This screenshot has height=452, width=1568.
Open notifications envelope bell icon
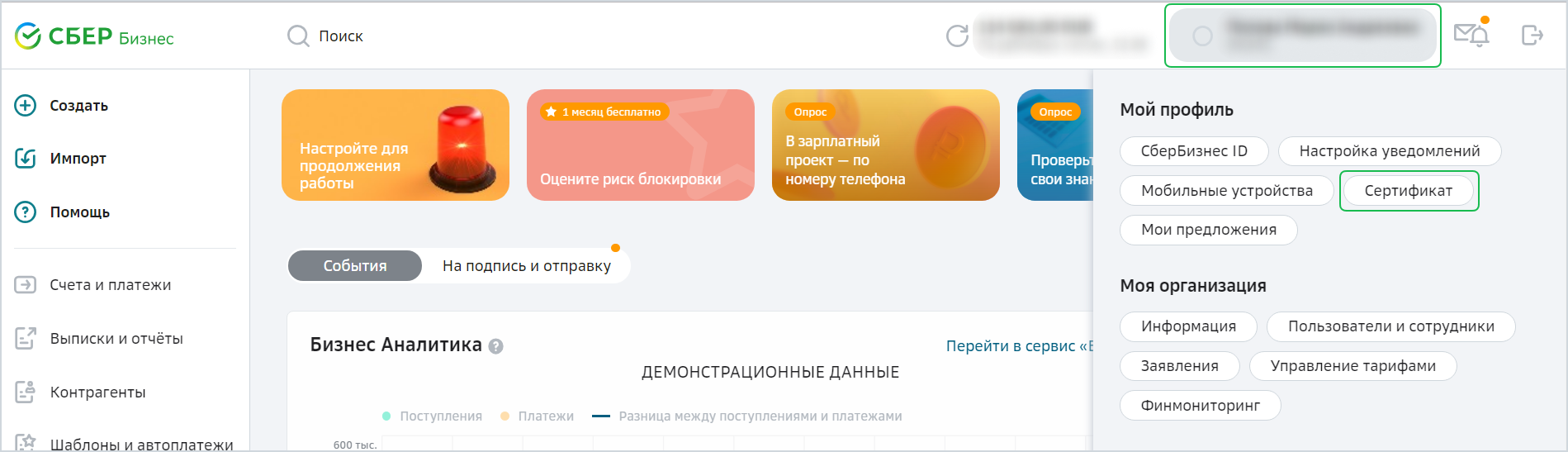pos(1471,35)
